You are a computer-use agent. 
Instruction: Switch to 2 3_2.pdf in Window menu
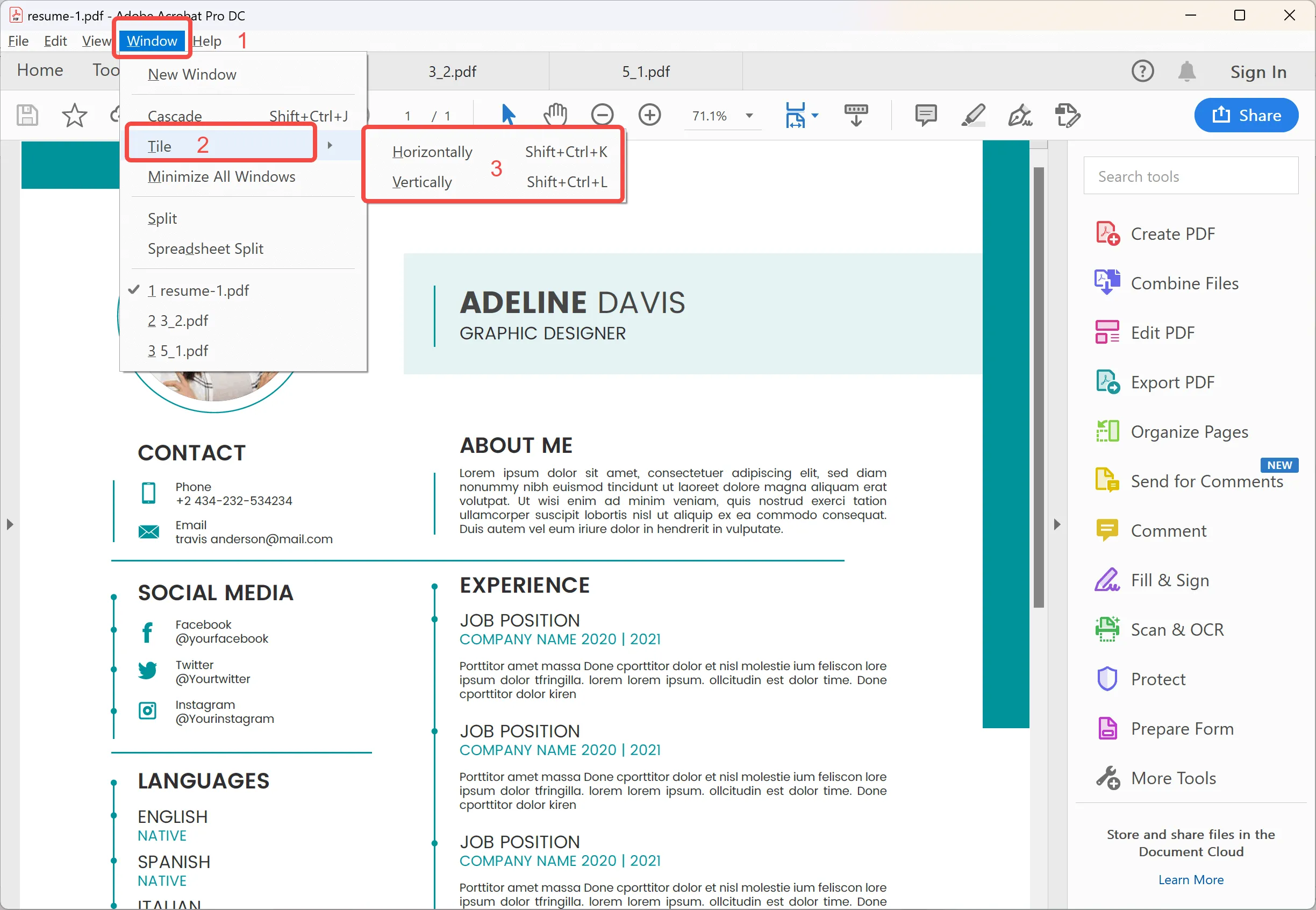click(178, 321)
